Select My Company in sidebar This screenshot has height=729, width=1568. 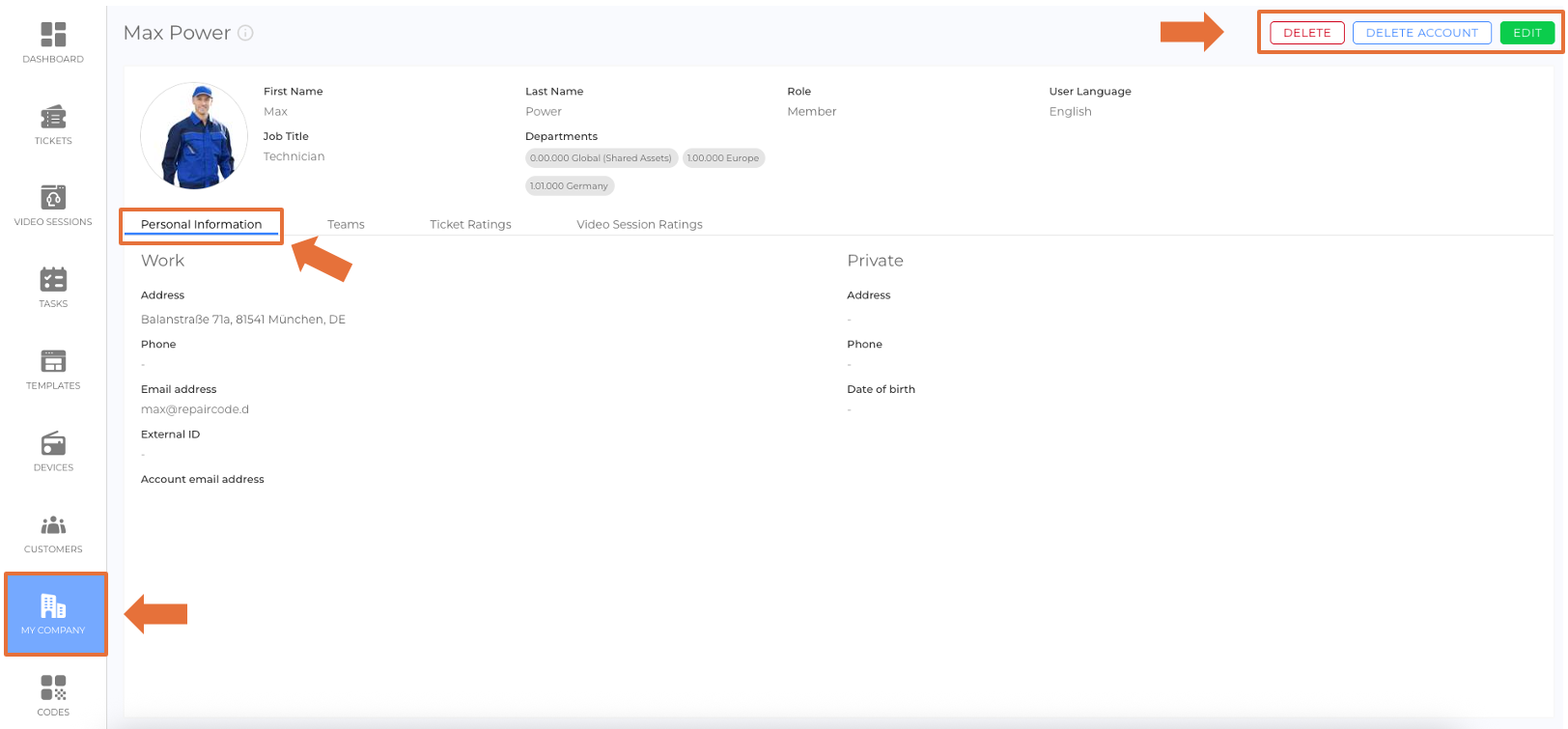tap(54, 614)
